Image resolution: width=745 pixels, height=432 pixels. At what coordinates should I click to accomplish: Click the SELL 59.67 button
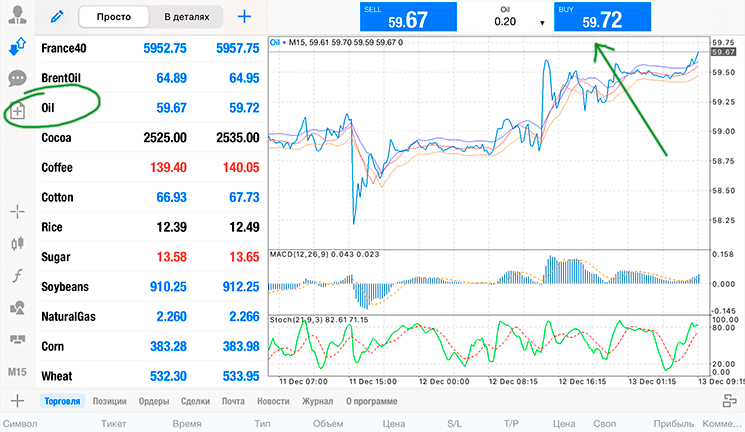pyautogui.click(x=408, y=17)
